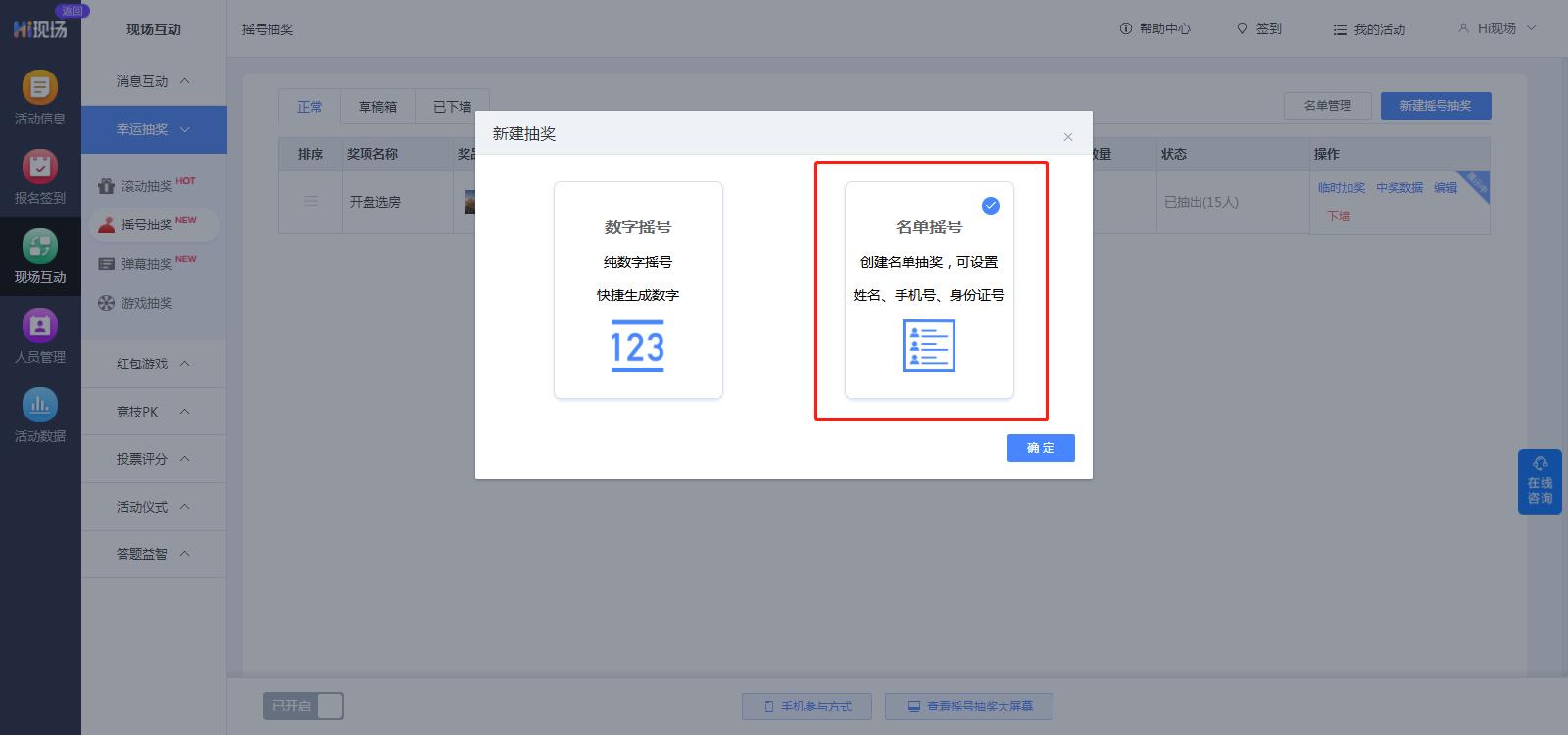Viewport: 1568px width, 735px height.
Task: Open the 在线咨询 chat widget
Action: tap(1540, 481)
